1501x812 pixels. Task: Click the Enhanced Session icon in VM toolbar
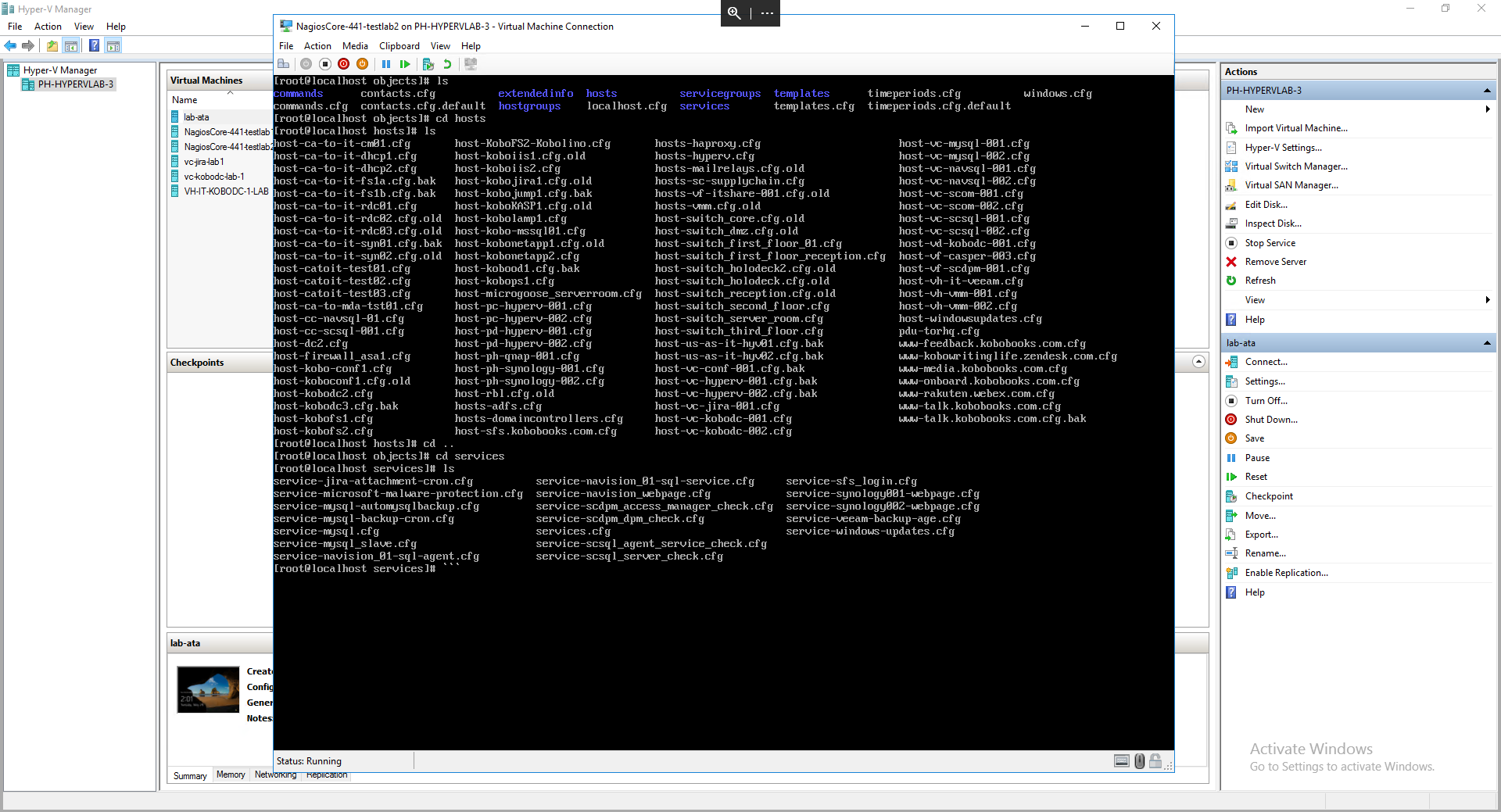(x=471, y=64)
